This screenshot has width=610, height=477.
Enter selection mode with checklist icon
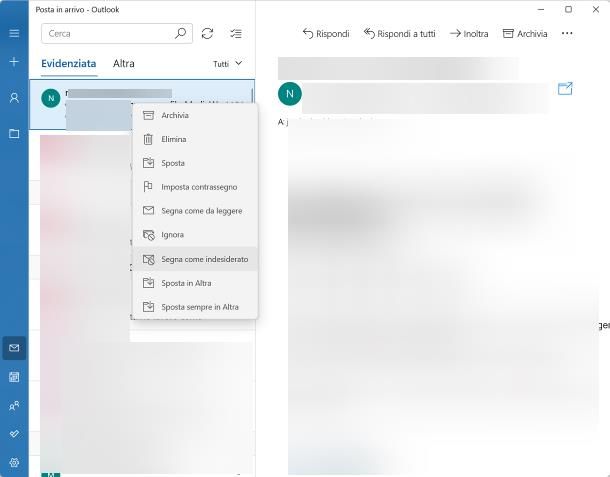point(236,33)
